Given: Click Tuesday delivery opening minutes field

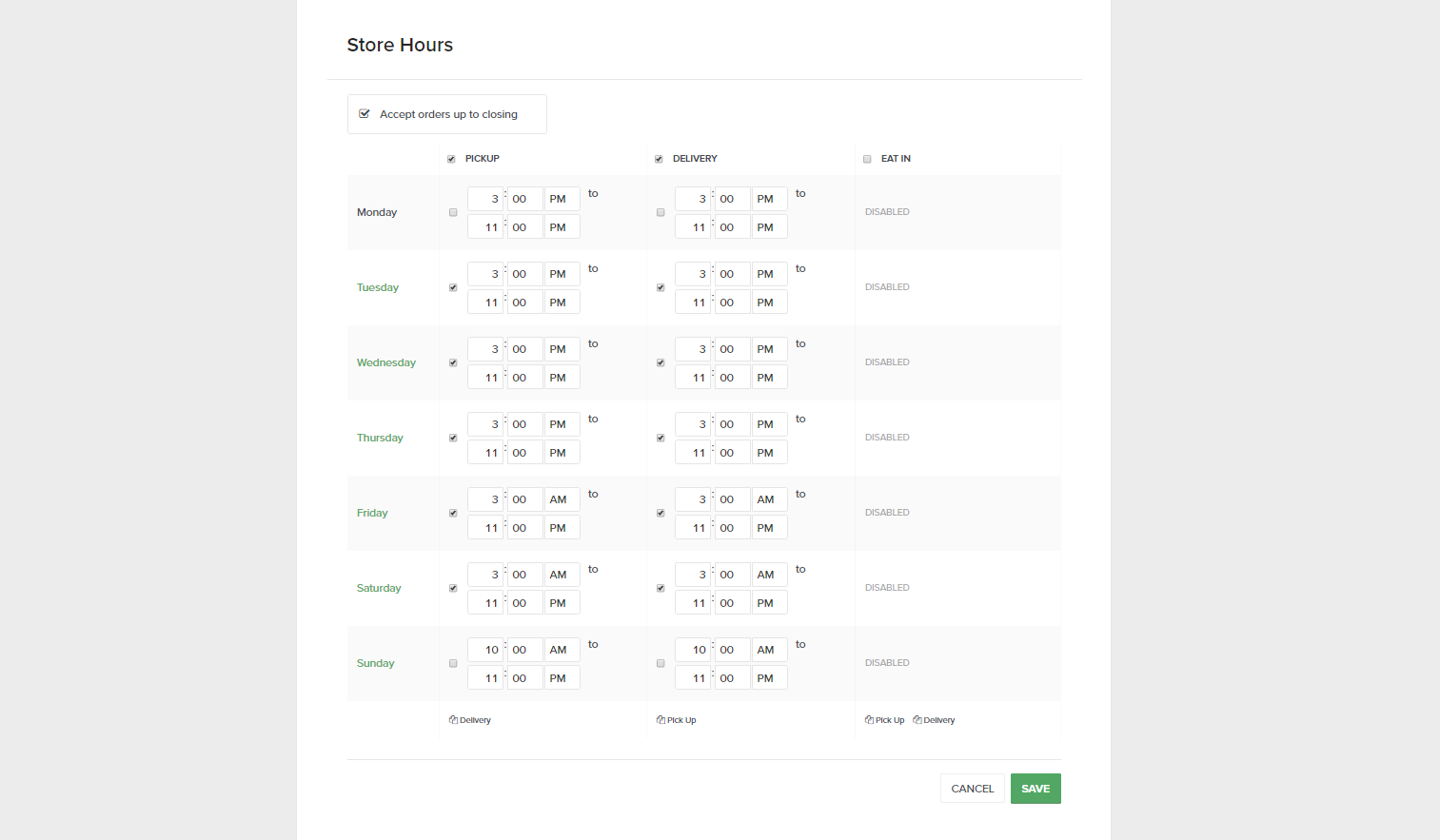Looking at the screenshot, I should coord(731,274).
